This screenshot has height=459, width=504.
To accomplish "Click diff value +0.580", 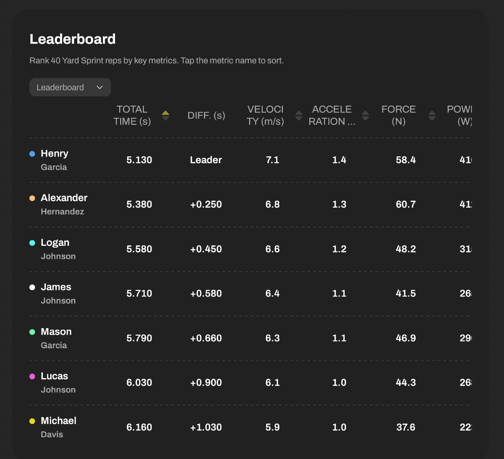I will click(206, 294).
